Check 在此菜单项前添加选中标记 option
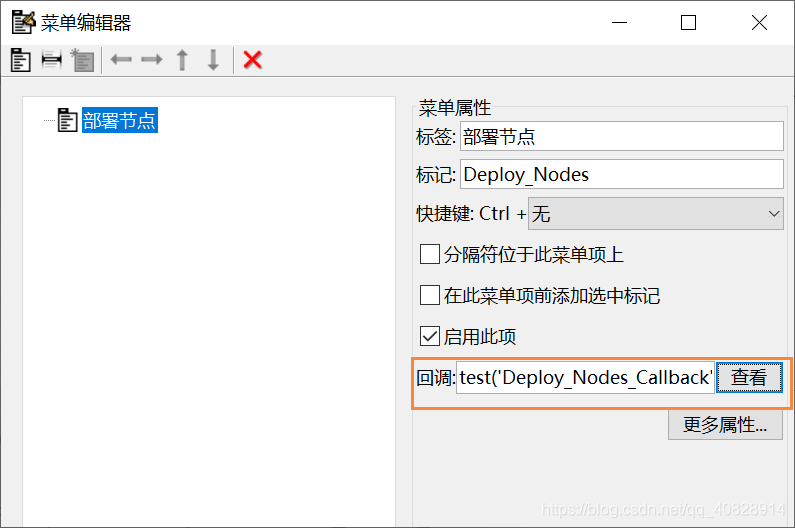The image size is (795, 528). [429, 295]
